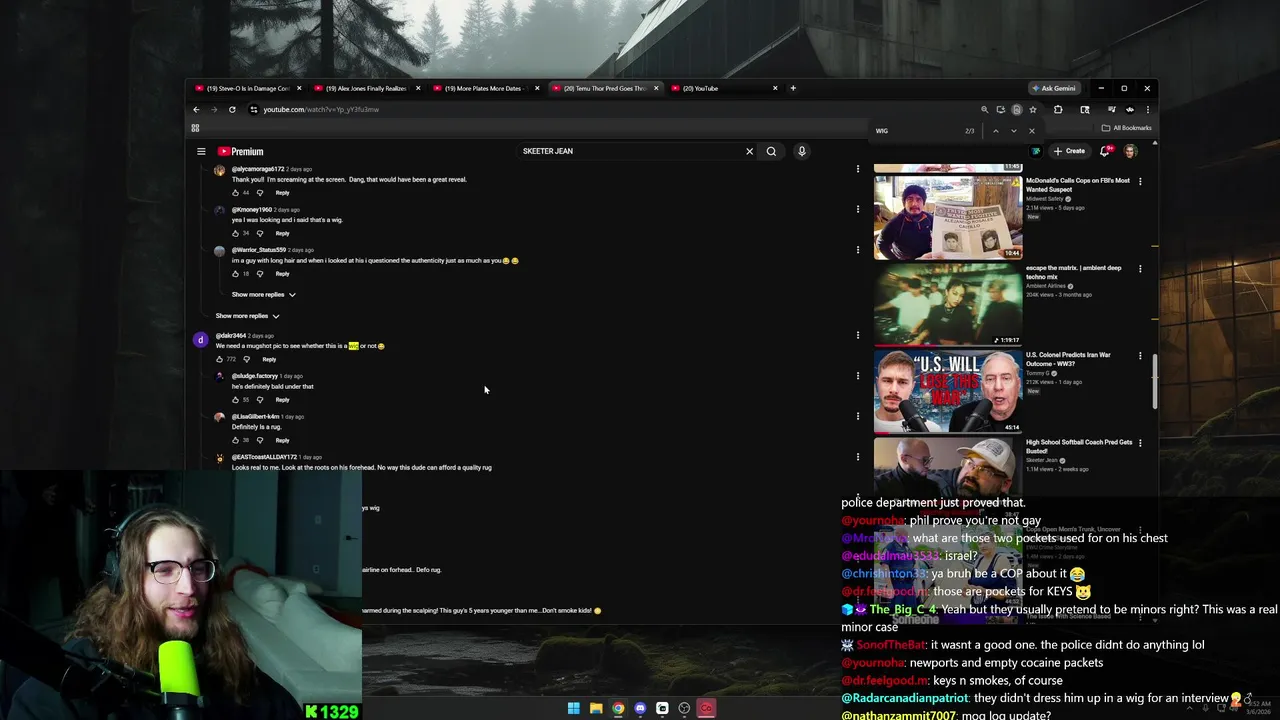The image size is (1280, 720).
Task: Open the escape the matrix techno mix thumbnail
Action: 948,304
